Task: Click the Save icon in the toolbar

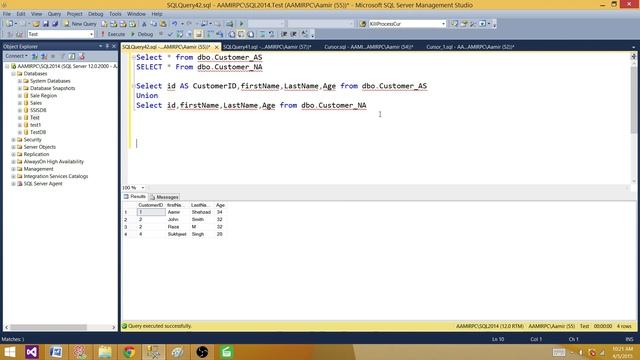Action: 46,24
